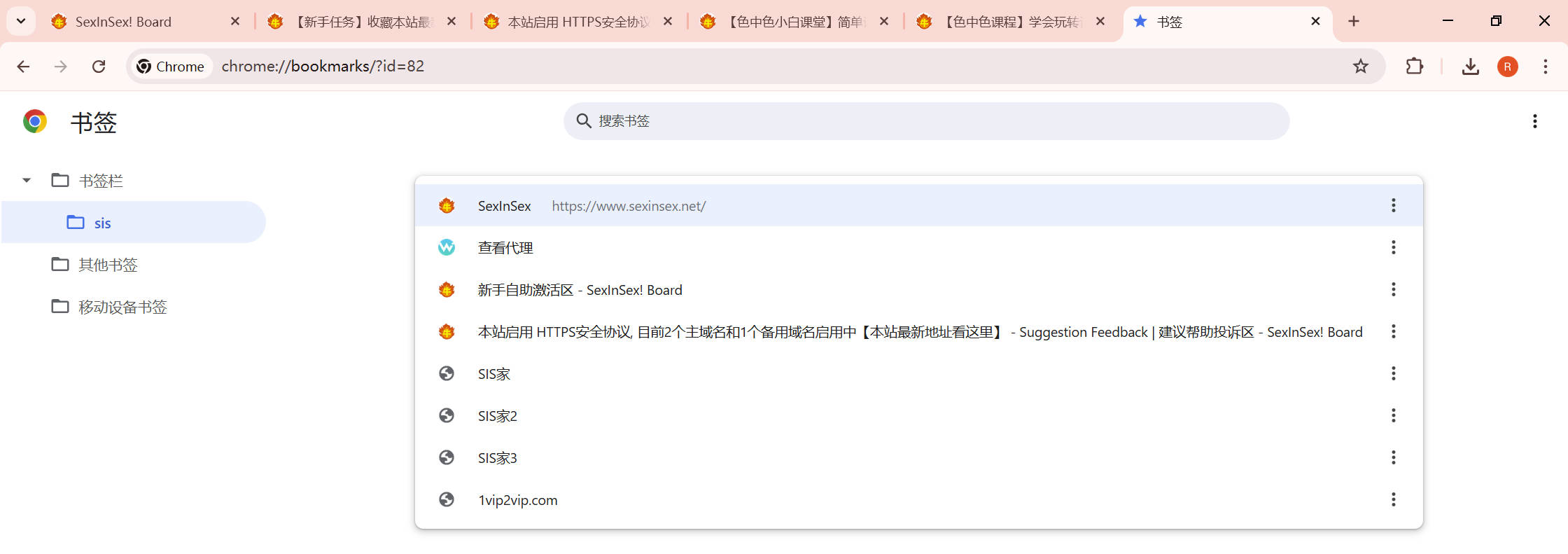Open Chrome's main three-dot menu
The height and width of the screenshot is (554, 1568).
[1546, 67]
